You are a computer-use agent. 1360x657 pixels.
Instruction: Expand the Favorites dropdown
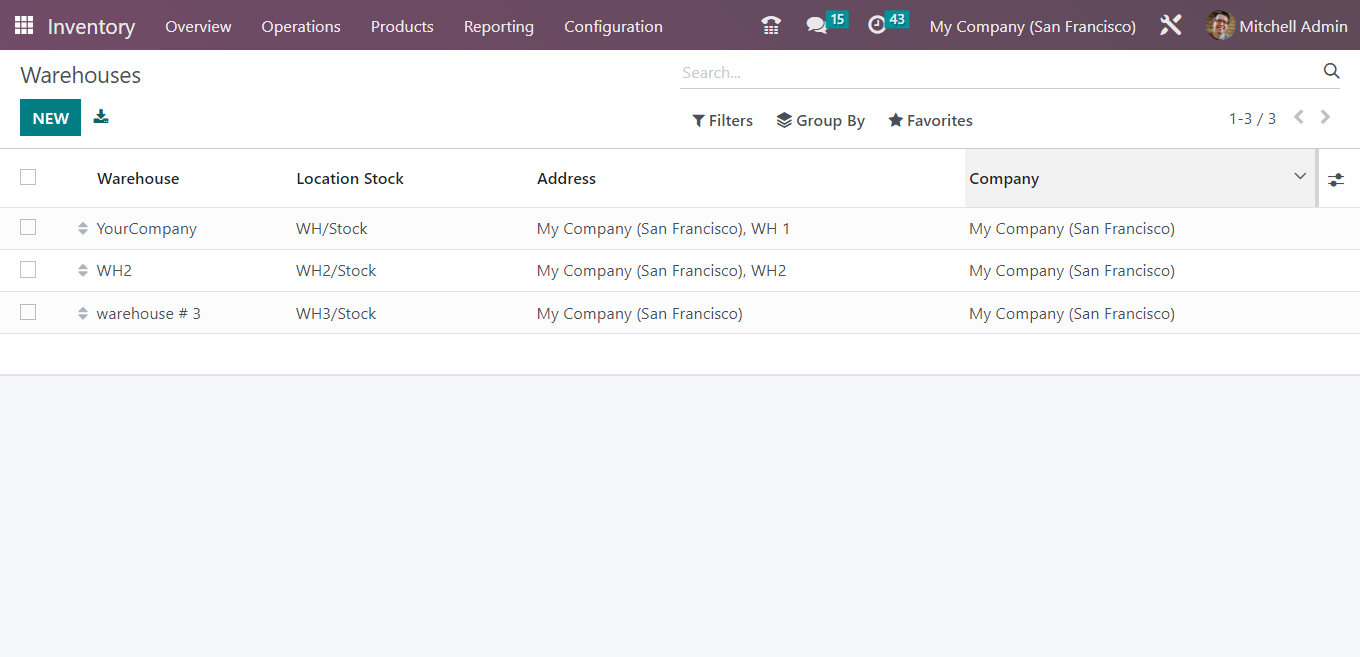(x=929, y=120)
